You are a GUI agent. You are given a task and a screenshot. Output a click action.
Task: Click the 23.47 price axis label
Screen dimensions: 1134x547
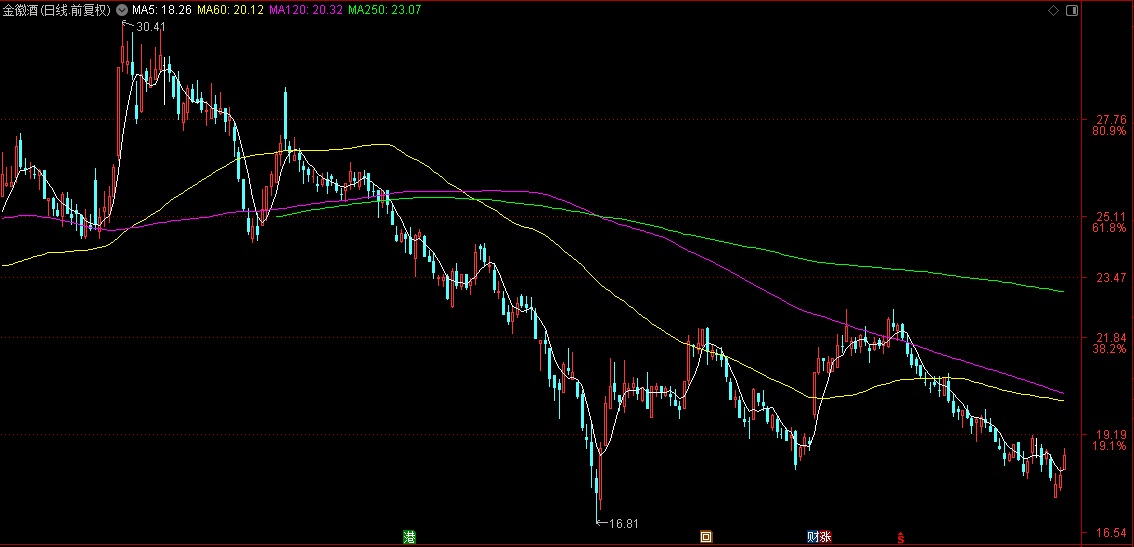tap(1112, 278)
